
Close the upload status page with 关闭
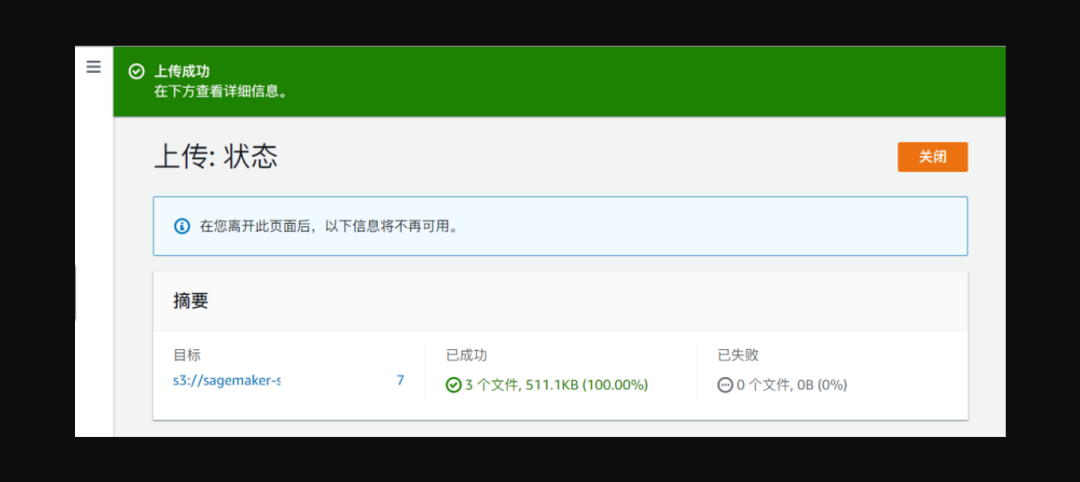pos(933,157)
